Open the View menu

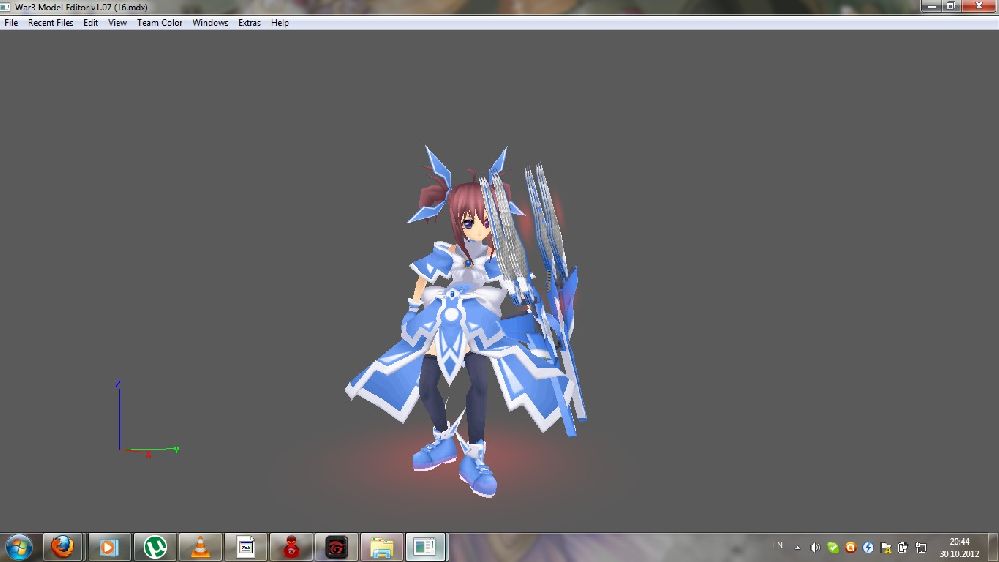pyautogui.click(x=117, y=22)
